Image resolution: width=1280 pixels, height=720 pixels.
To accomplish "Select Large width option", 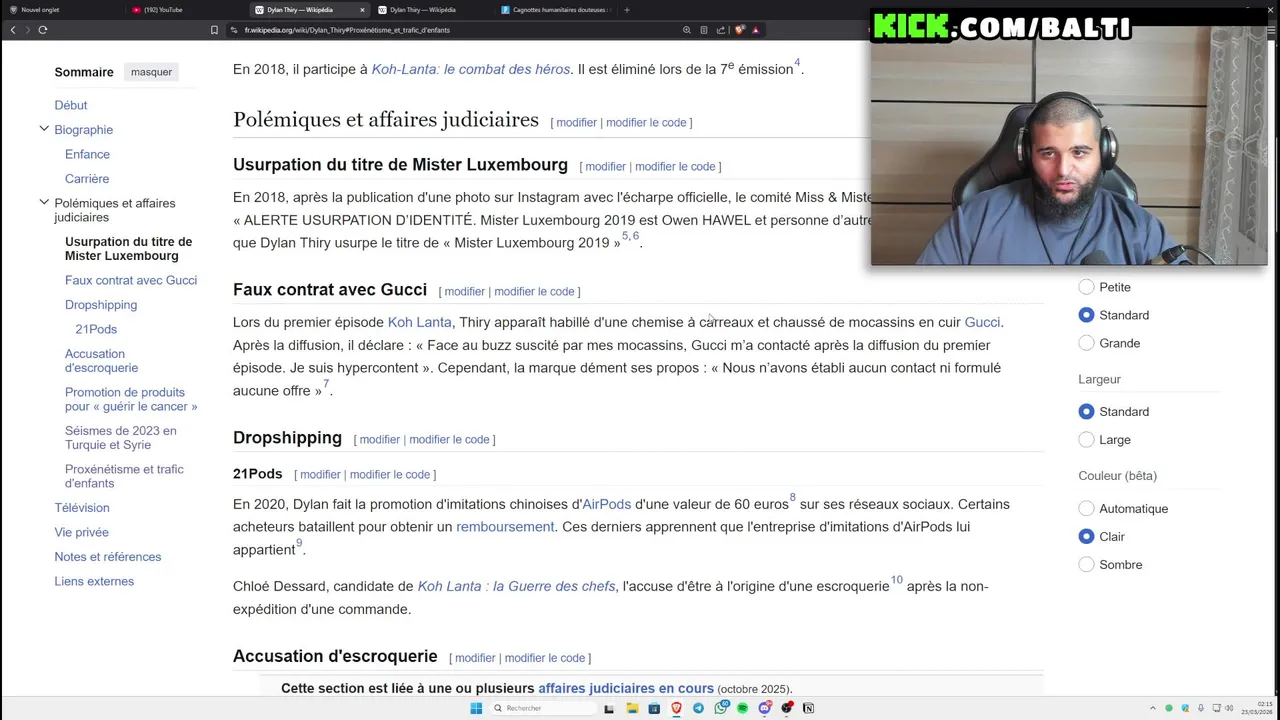I will pyautogui.click(x=1087, y=440).
